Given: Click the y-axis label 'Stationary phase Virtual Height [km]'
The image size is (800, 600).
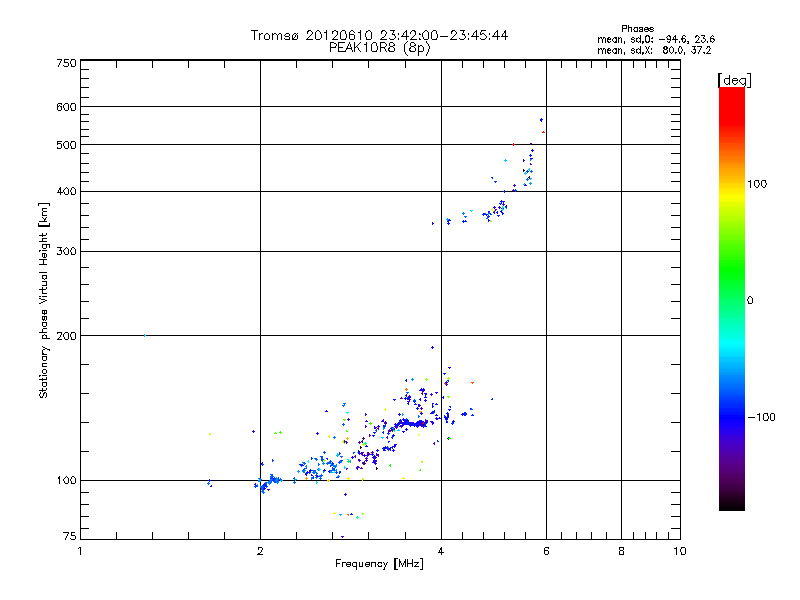Looking at the screenshot, I should point(44,300).
